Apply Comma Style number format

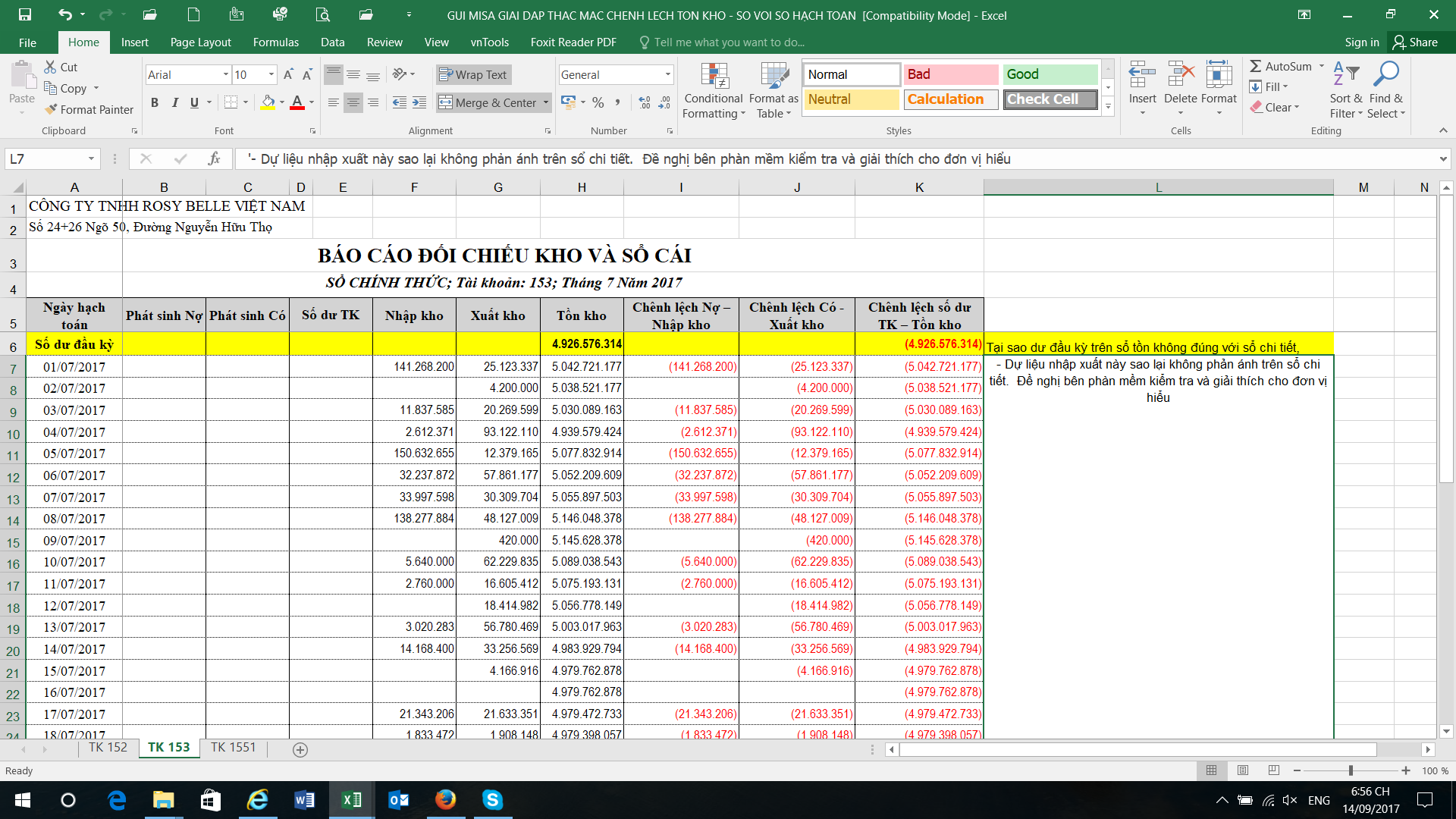tap(618, 102)
